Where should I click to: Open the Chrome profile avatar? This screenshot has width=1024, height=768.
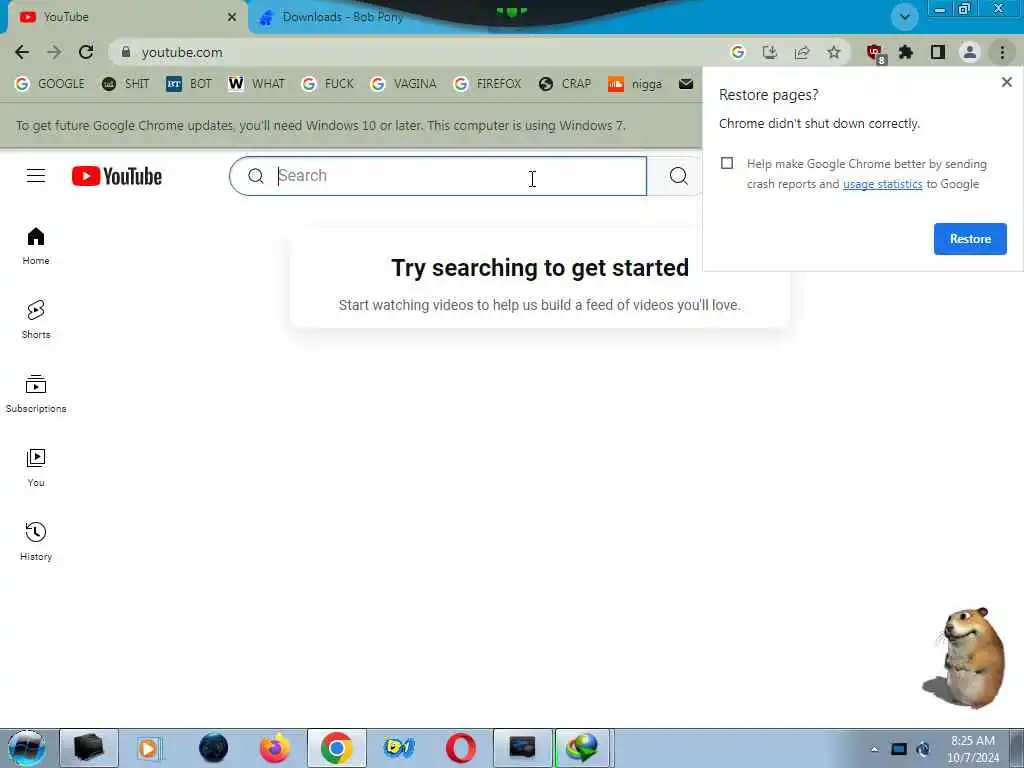click(970, 52)
